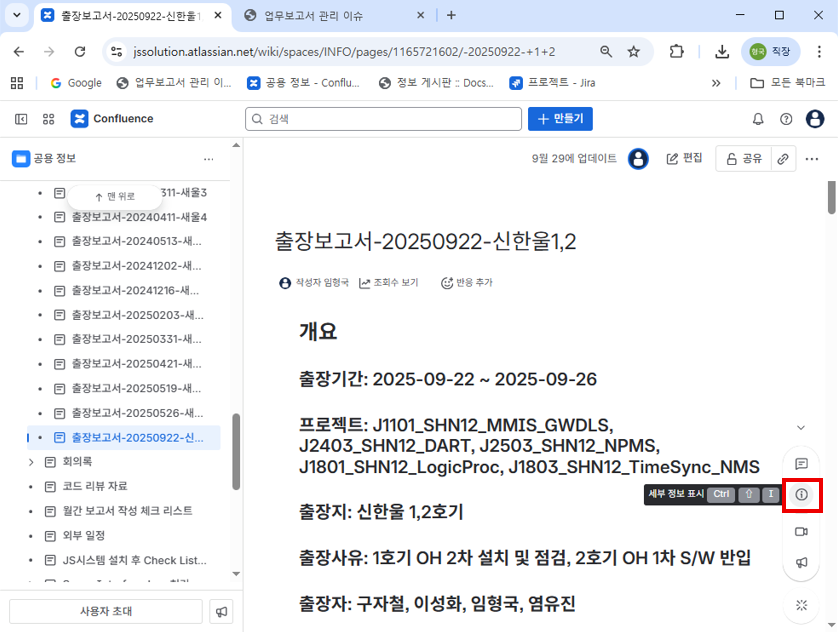Expand the 회의록 tree item
This screenshot has height=632, width=838.
click(x=32, y=462)
